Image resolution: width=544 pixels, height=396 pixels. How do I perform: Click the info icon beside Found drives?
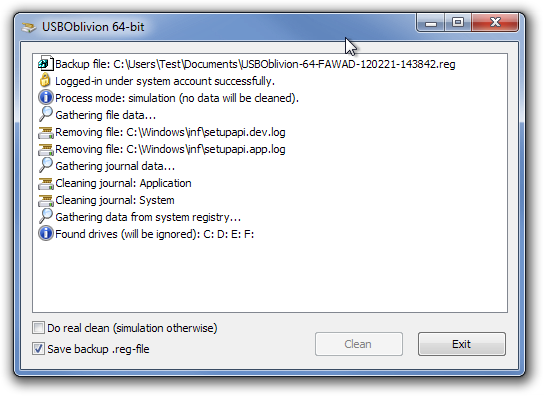(x=45, y=234)
